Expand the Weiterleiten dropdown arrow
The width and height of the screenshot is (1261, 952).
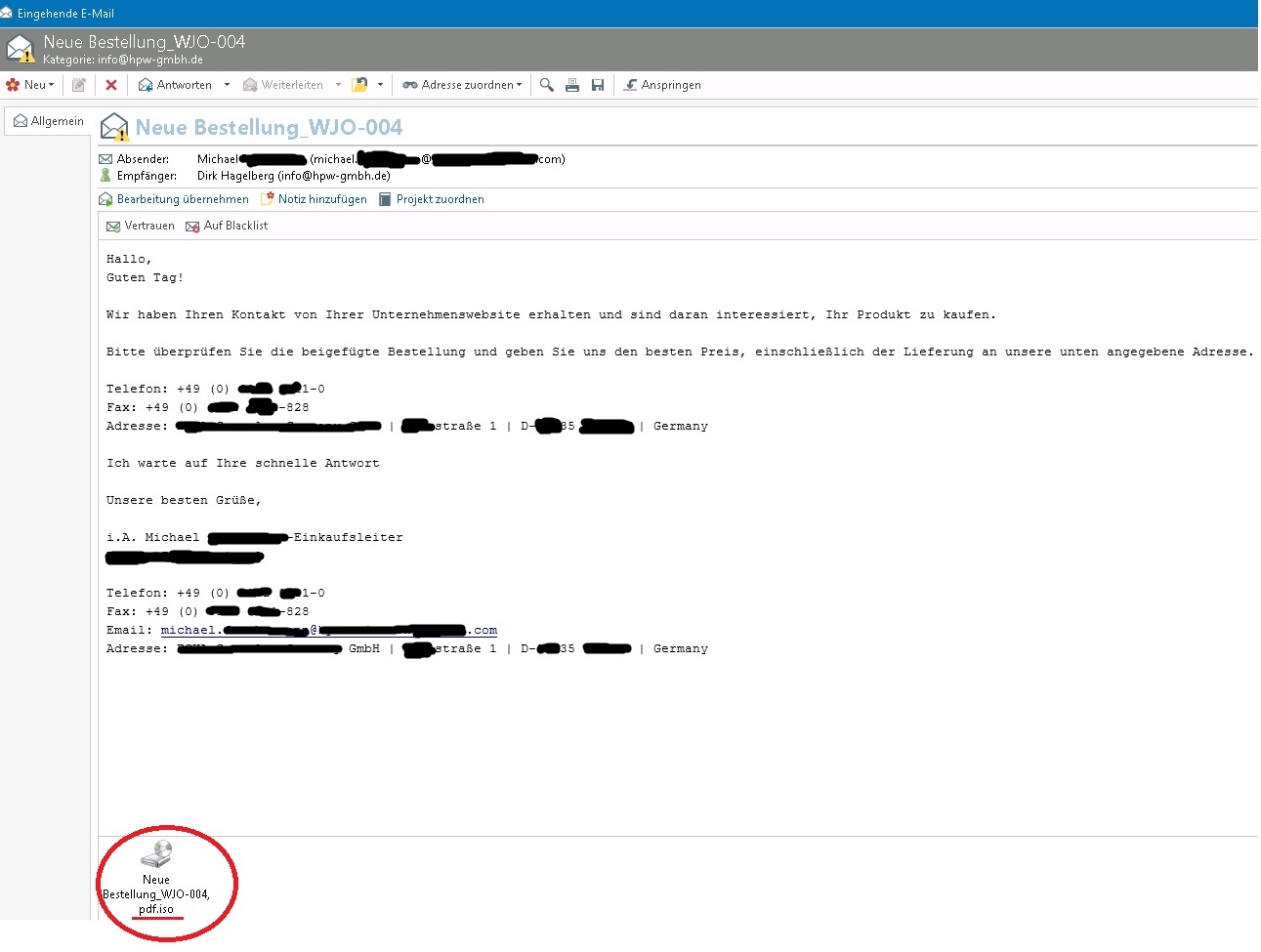point(338,85)
